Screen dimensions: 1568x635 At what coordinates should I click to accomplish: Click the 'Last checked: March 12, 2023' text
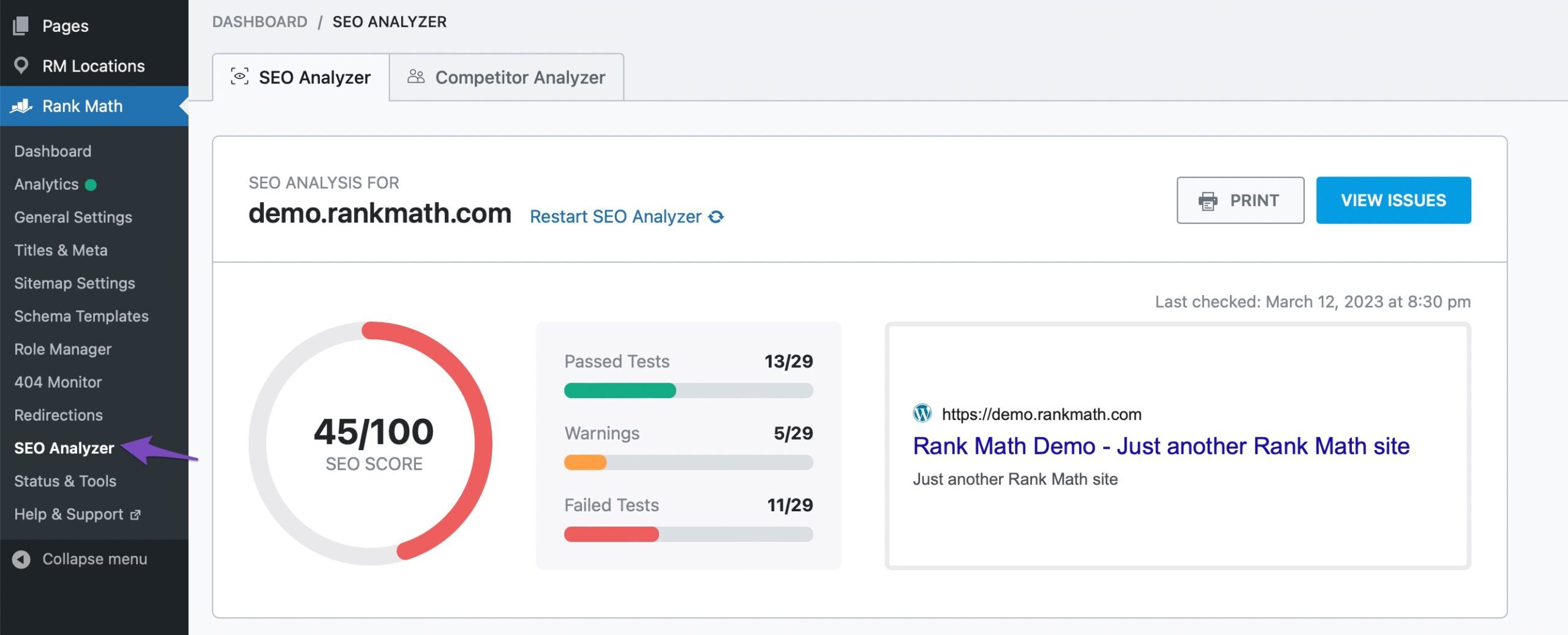coord(1313,302)
